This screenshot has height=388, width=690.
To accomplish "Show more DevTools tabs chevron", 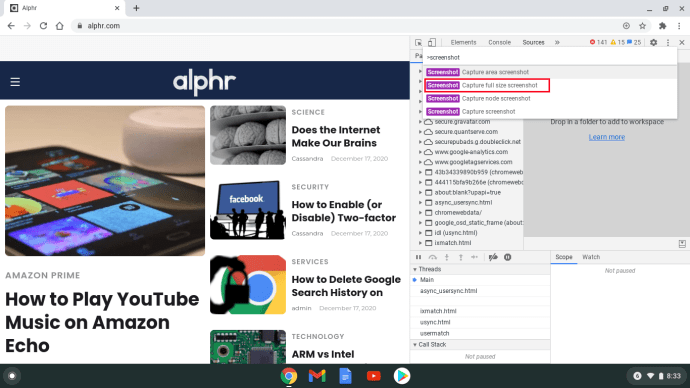I will [557, 42].
